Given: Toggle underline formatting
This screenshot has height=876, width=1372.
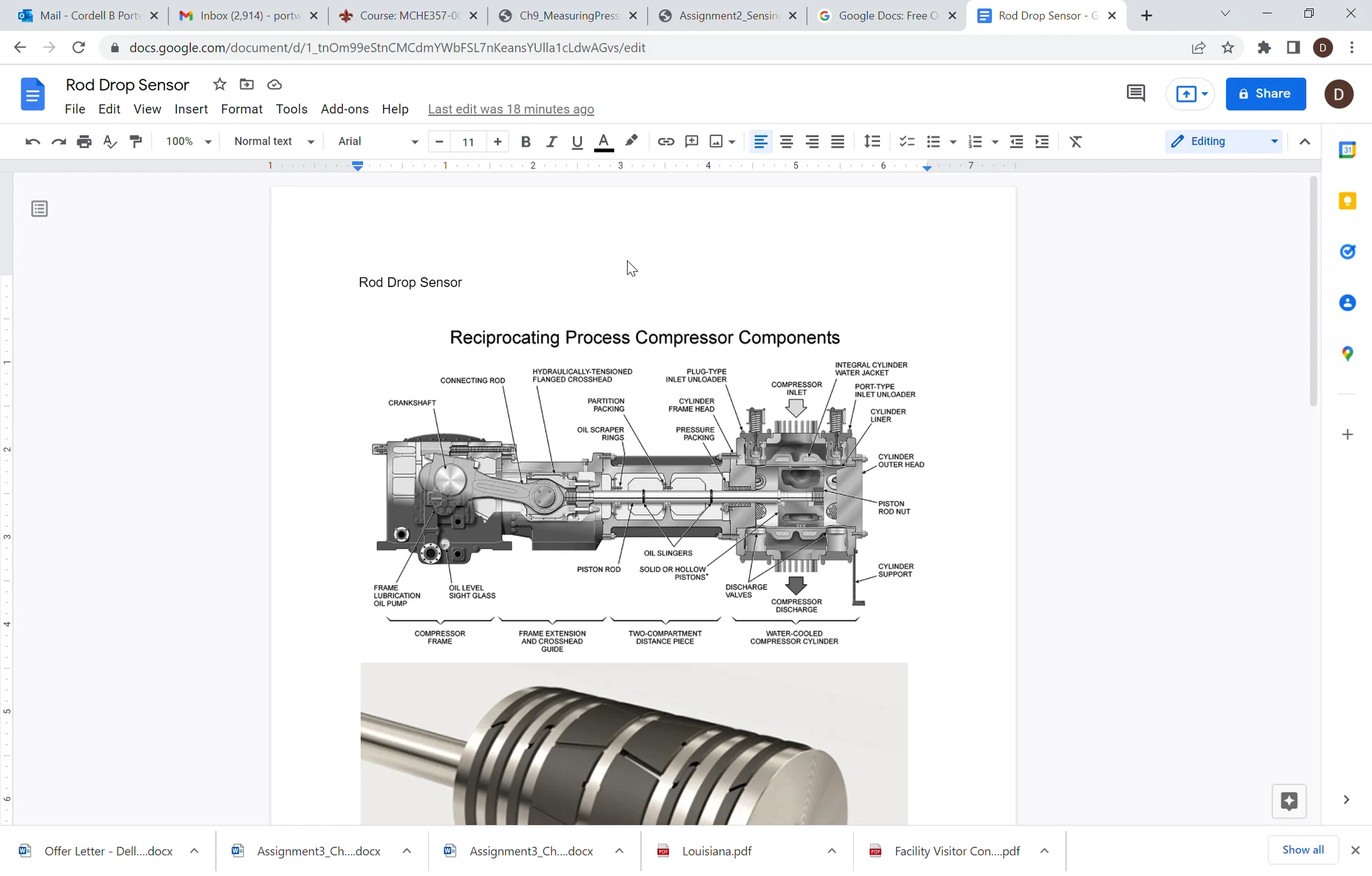Looking at the screenshot, I should [577, 142].
